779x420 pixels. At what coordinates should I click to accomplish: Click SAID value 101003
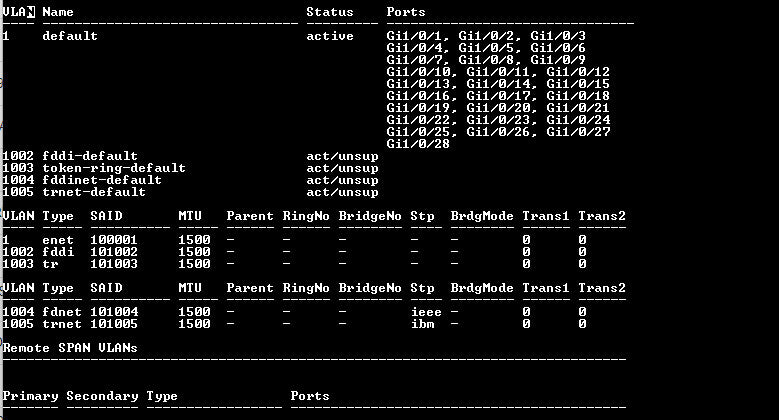(x=114, y=264)
